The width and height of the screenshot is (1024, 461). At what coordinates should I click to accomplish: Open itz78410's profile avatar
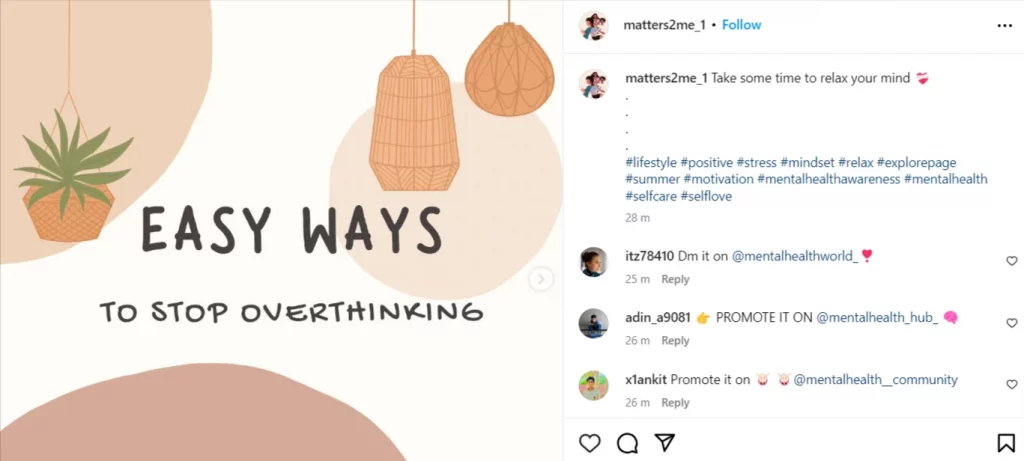[x=594, y=262]
